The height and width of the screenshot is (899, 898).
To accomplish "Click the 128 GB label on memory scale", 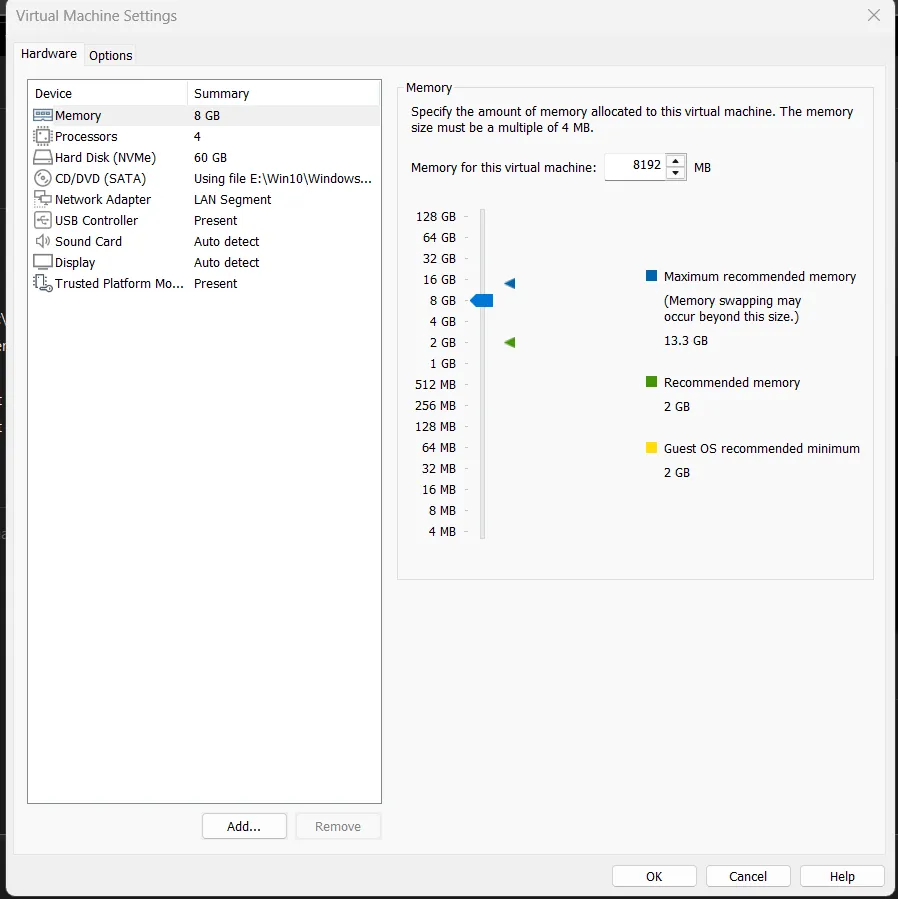I will tap(436, 217).
